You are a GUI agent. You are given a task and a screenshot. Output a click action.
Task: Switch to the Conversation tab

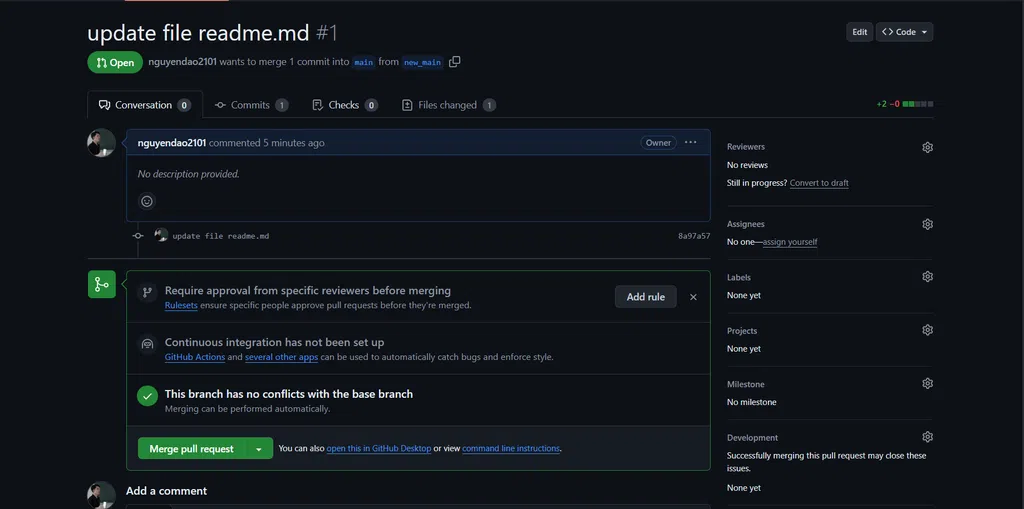145,105
